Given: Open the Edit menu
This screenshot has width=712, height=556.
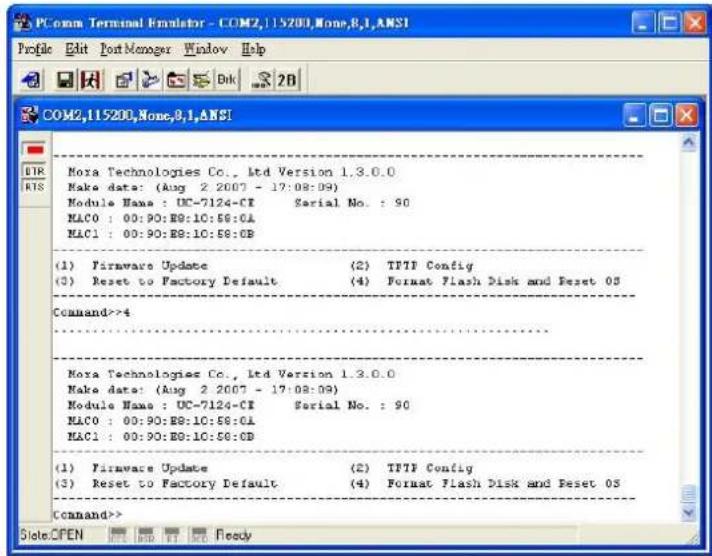Looking at the screenshot, I should [76, 49].
